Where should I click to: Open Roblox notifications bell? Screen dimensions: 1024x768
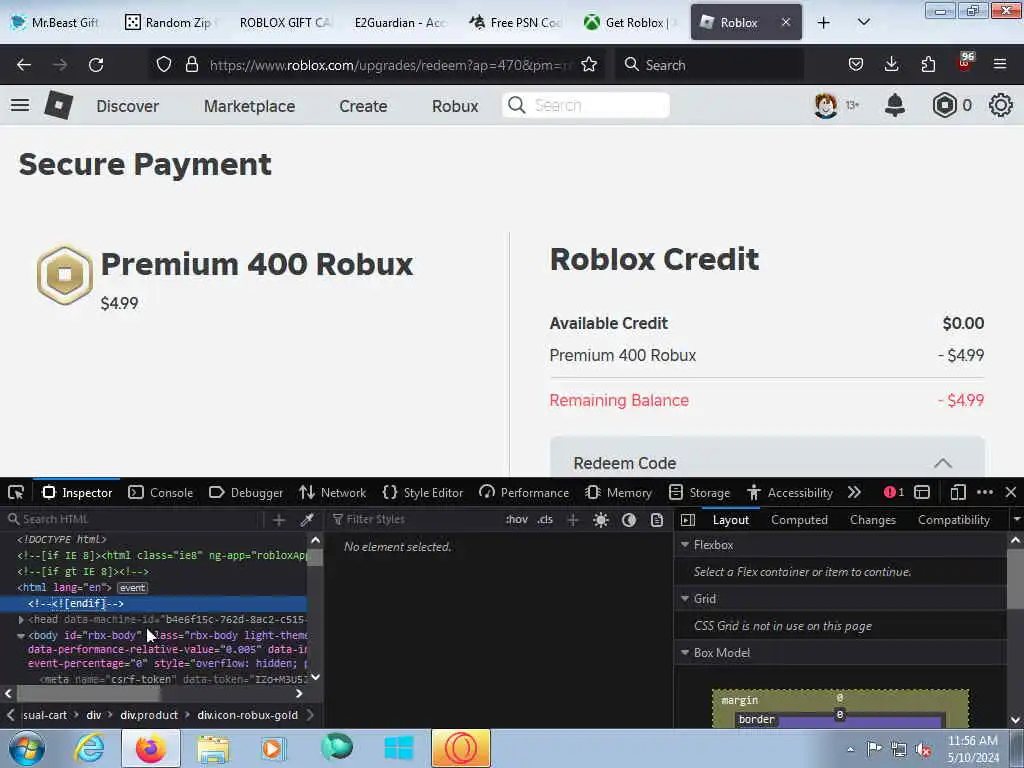click(x=895, y=105)
